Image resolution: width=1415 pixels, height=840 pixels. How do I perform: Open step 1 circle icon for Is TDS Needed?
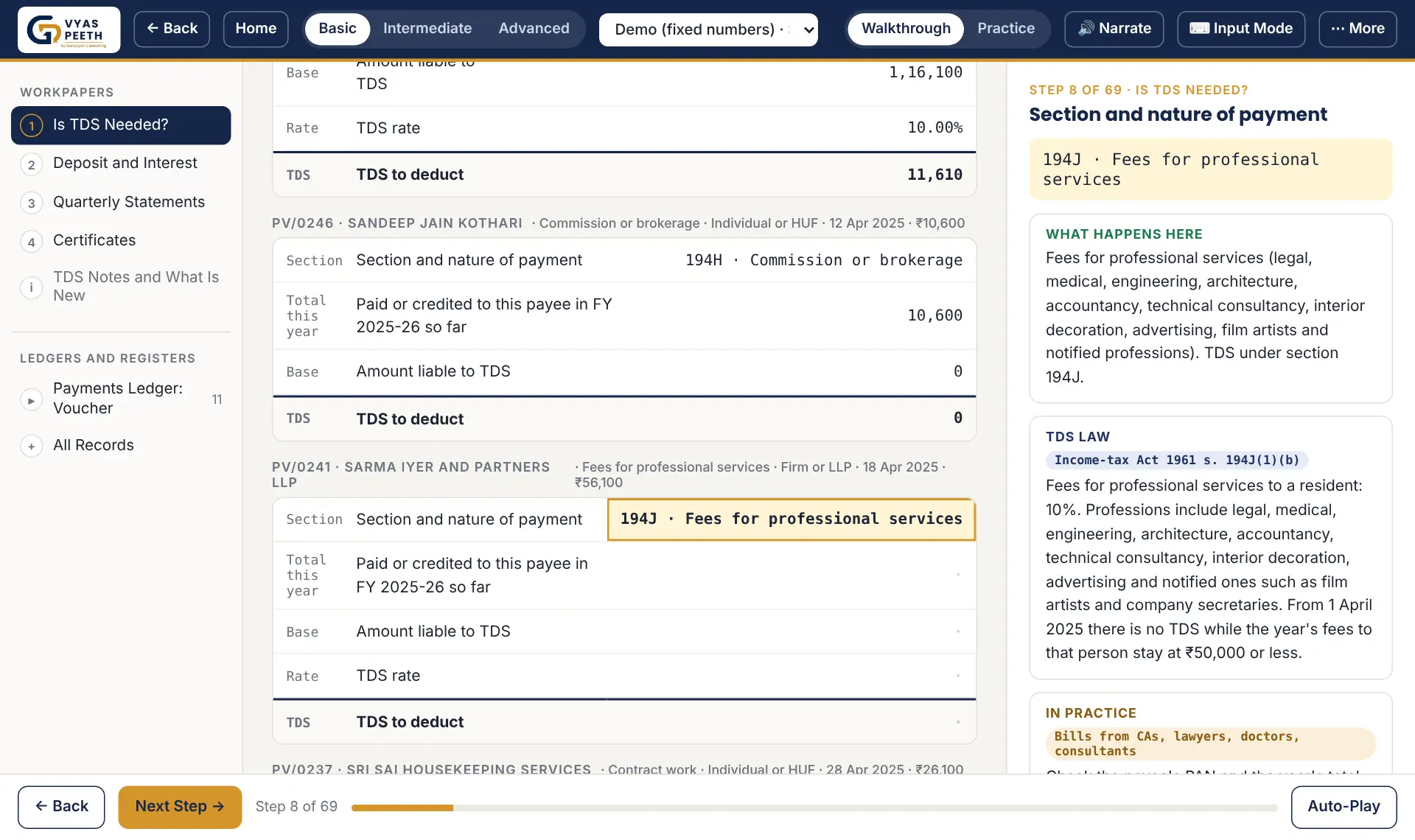click(x=31, y=125)
